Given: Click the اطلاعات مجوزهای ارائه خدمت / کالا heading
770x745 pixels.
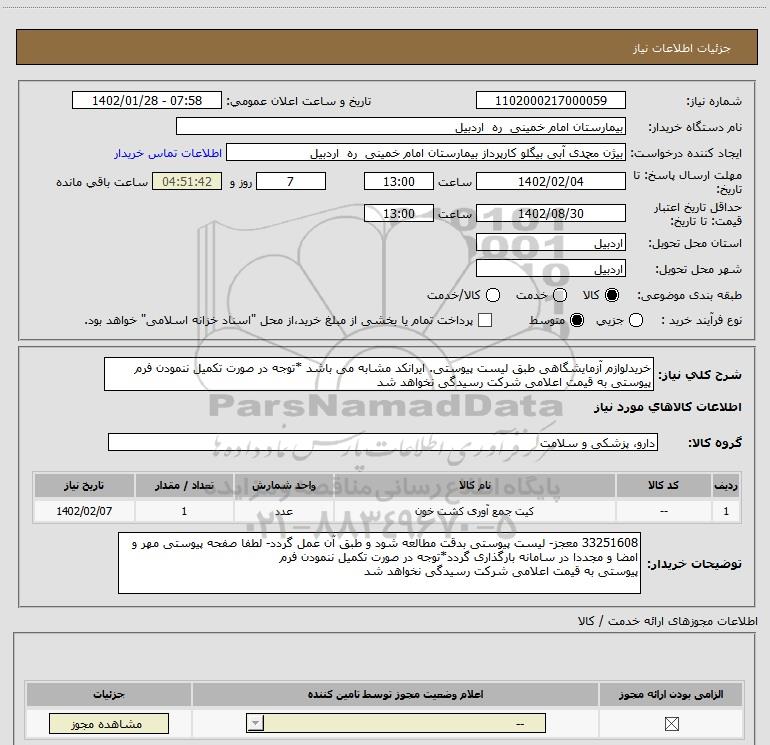Looking at the screenshot, I should pyautogui.click(x=667, y=621).
